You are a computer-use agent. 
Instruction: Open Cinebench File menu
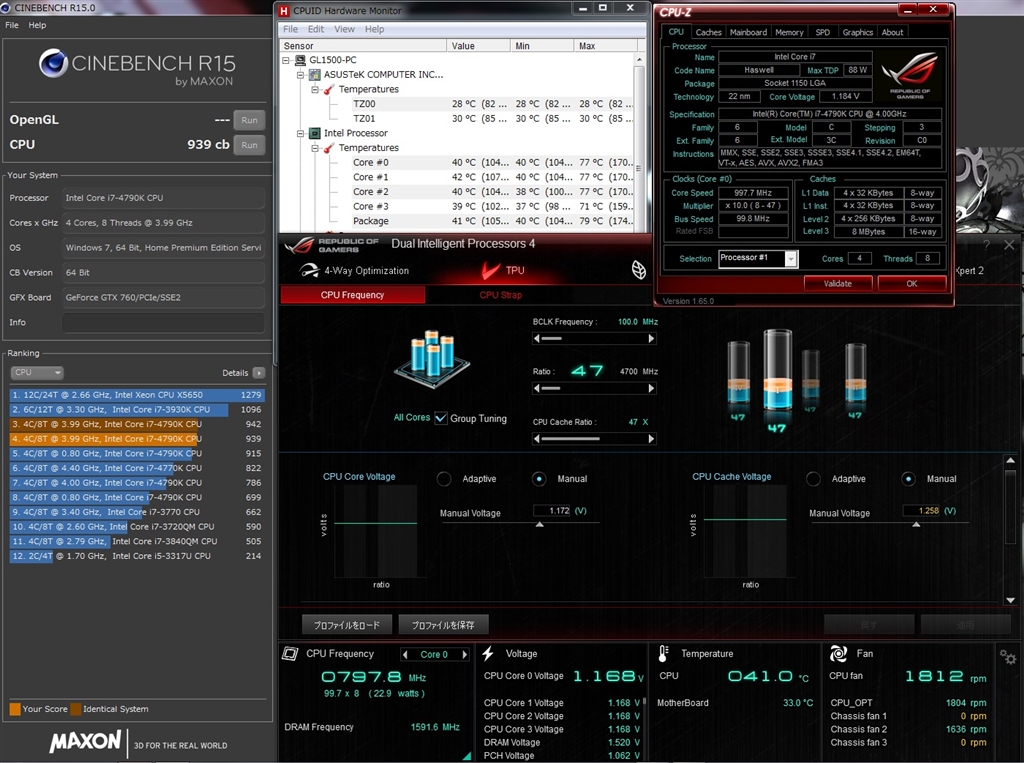click(12, 25)
